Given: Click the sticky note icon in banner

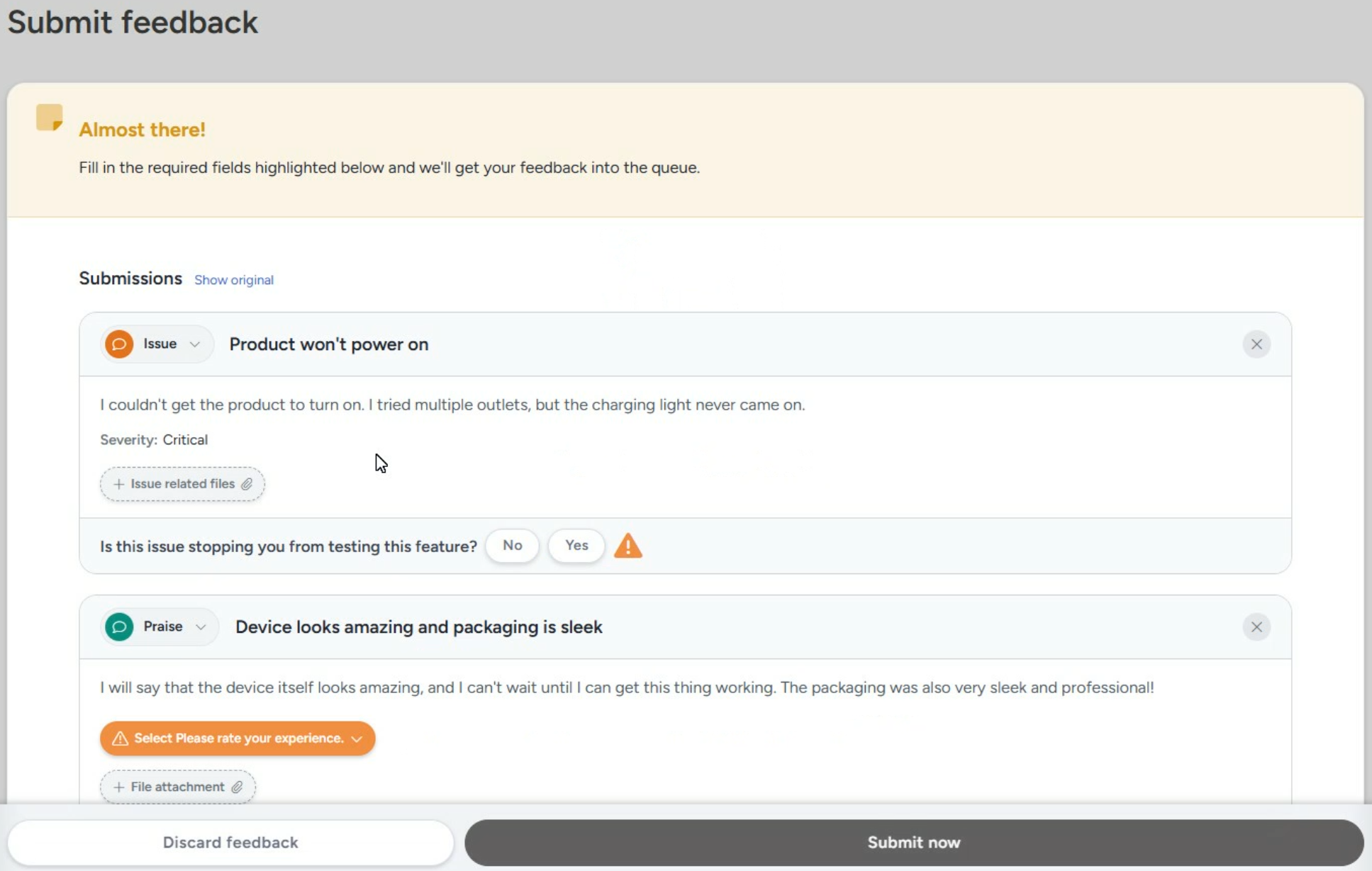Looking at the screenshot, I should pyautogui.click(x=50, y=118).
